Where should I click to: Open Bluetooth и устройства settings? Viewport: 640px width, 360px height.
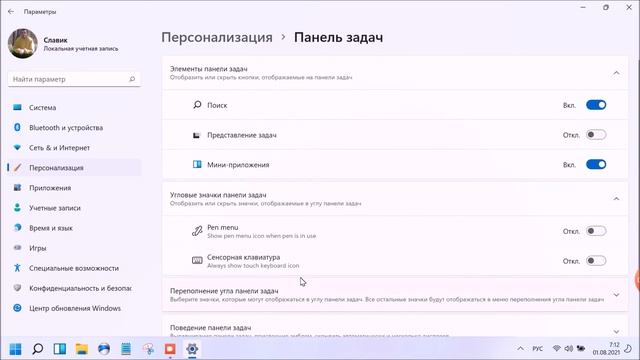pos(74,128)
